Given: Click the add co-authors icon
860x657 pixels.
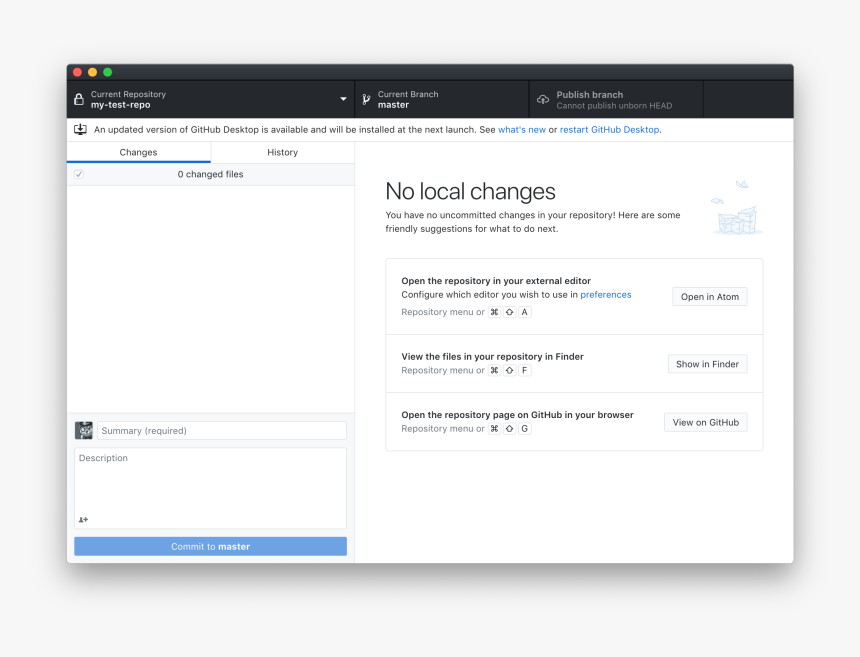Looking at the screenshot, I should pyautogui.click(x=83, y=519).
